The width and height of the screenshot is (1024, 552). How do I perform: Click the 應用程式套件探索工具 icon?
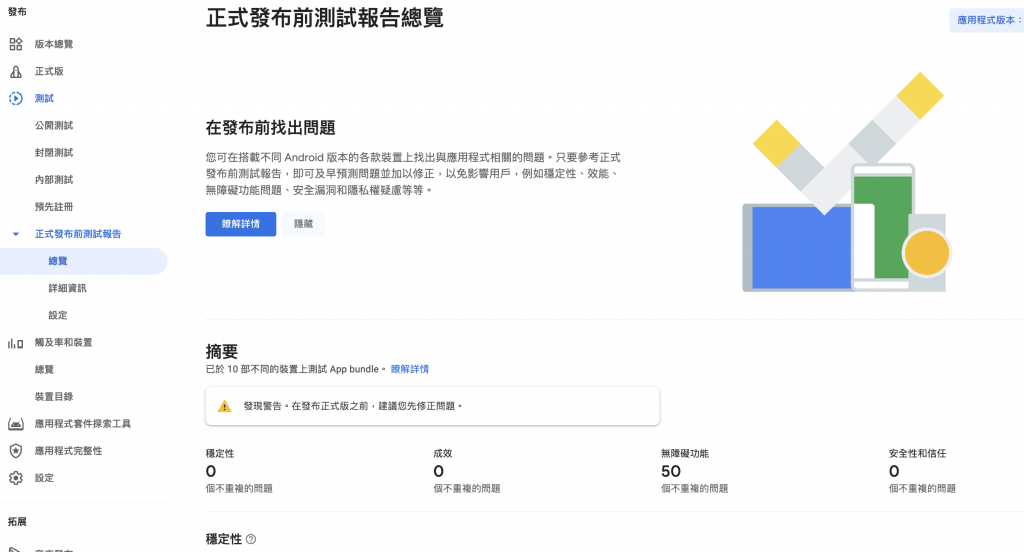pyautogui.click(x=16, y=424)
